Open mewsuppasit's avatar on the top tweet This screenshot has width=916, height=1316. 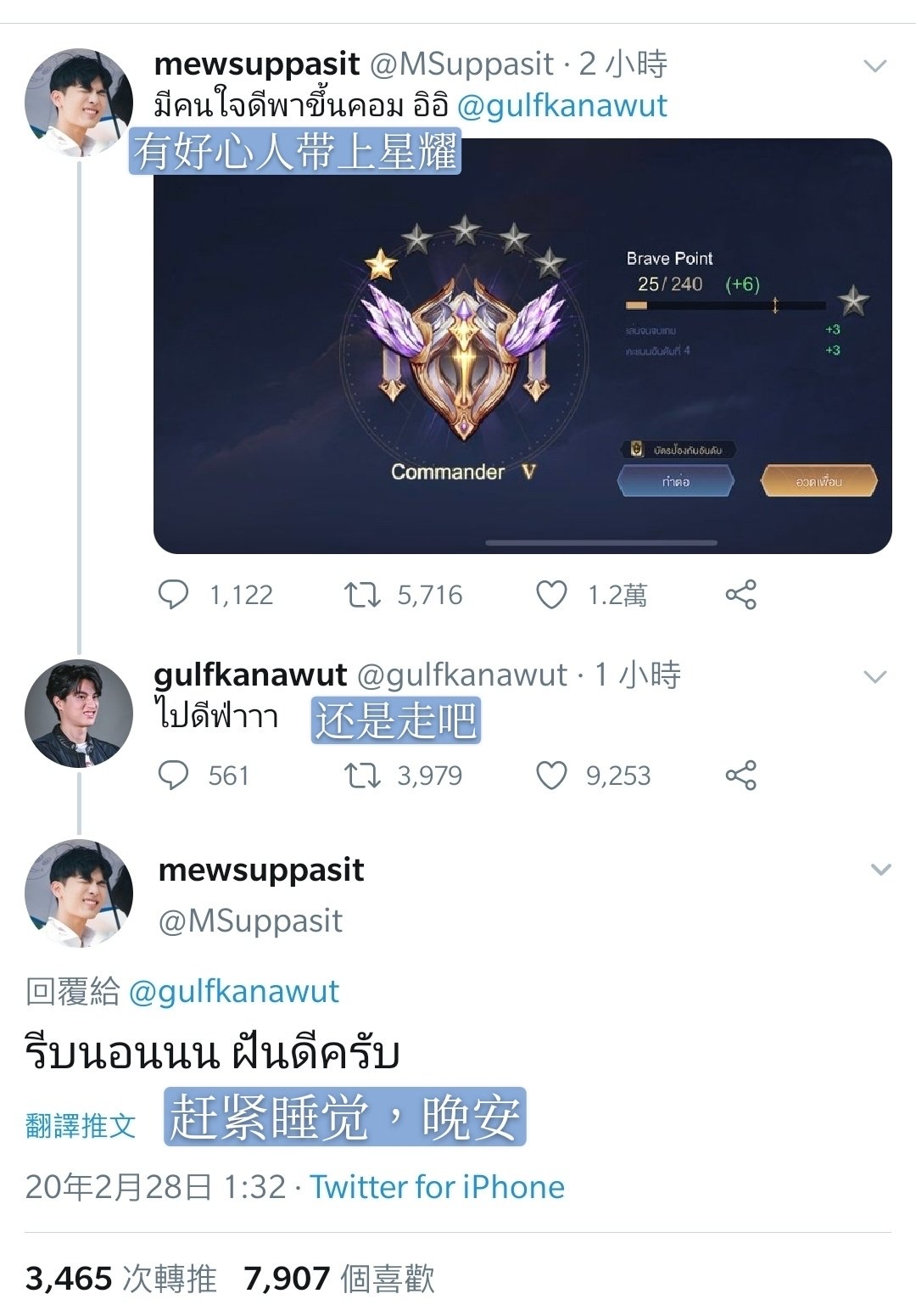(79, 103)
